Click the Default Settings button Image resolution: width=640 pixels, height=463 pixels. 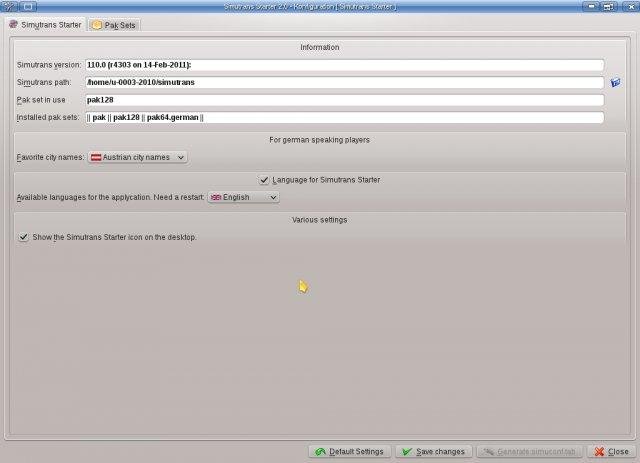pos(350,451)
